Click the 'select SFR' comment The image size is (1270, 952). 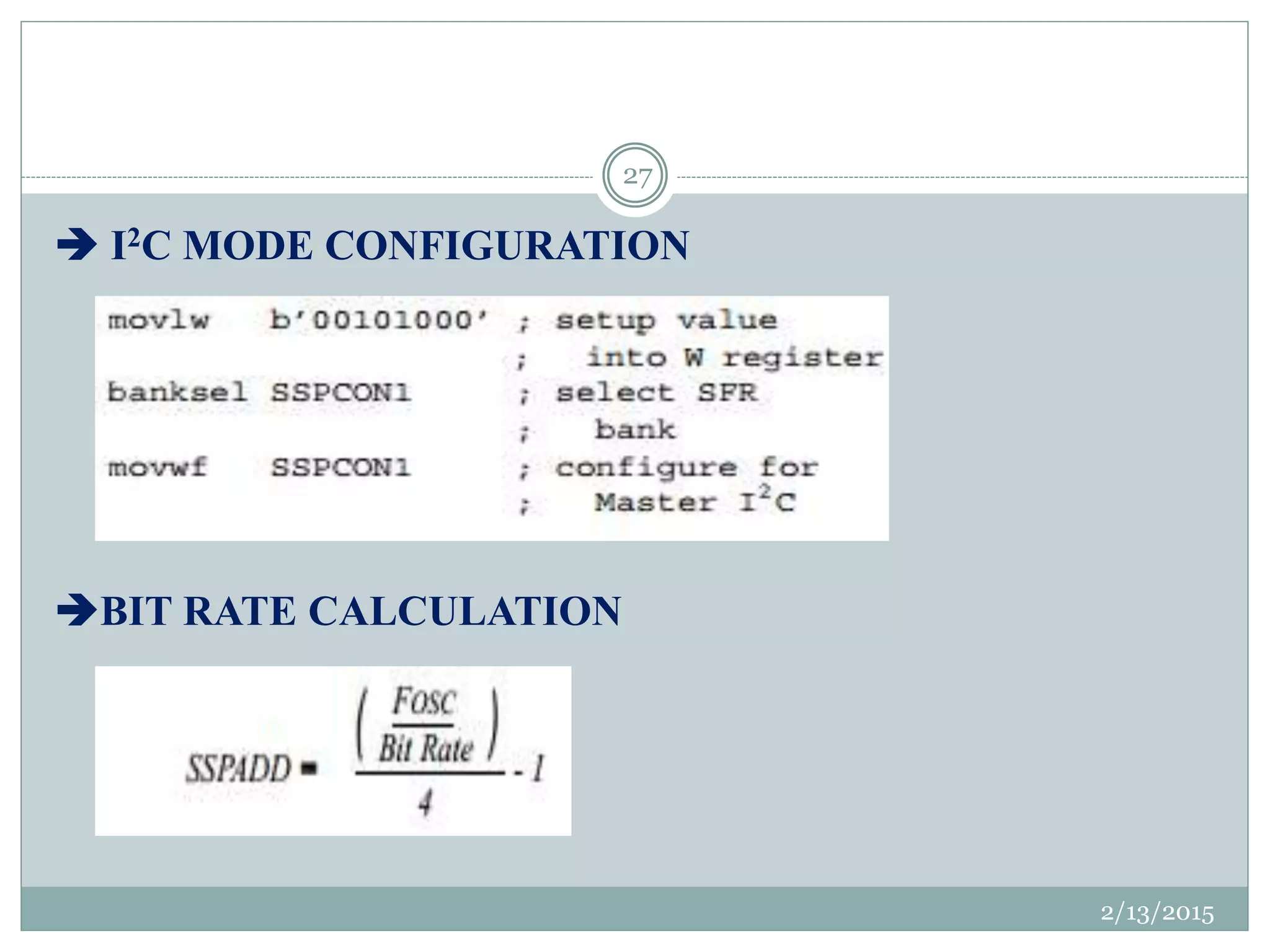(656, 392)
